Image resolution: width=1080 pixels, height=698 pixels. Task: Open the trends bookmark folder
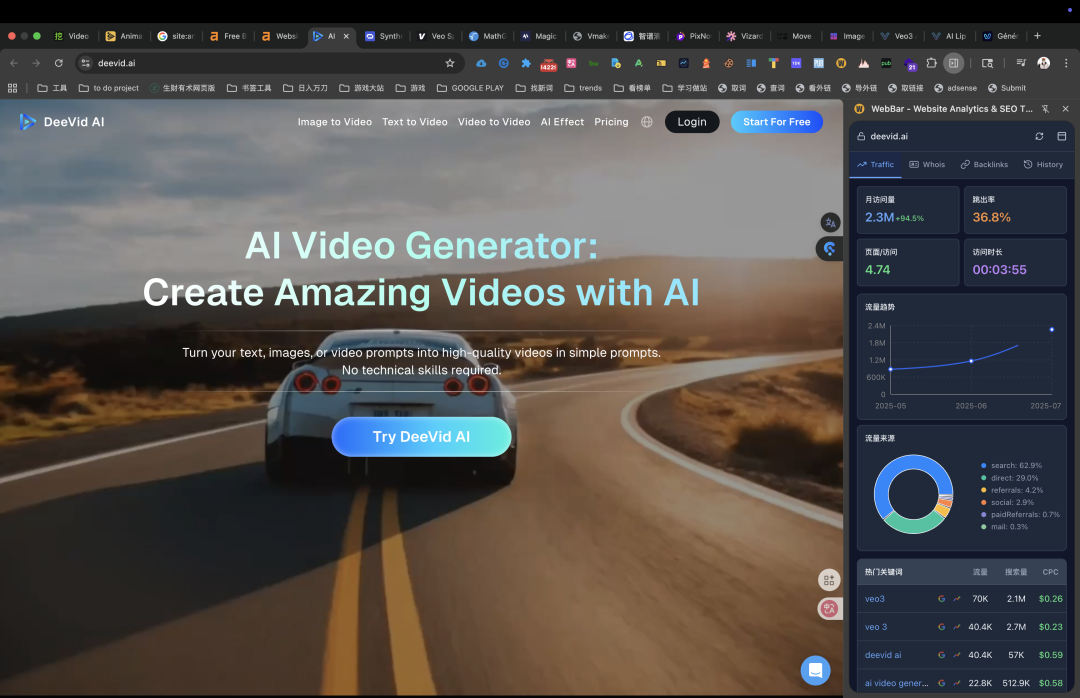[x=583, y=88]
